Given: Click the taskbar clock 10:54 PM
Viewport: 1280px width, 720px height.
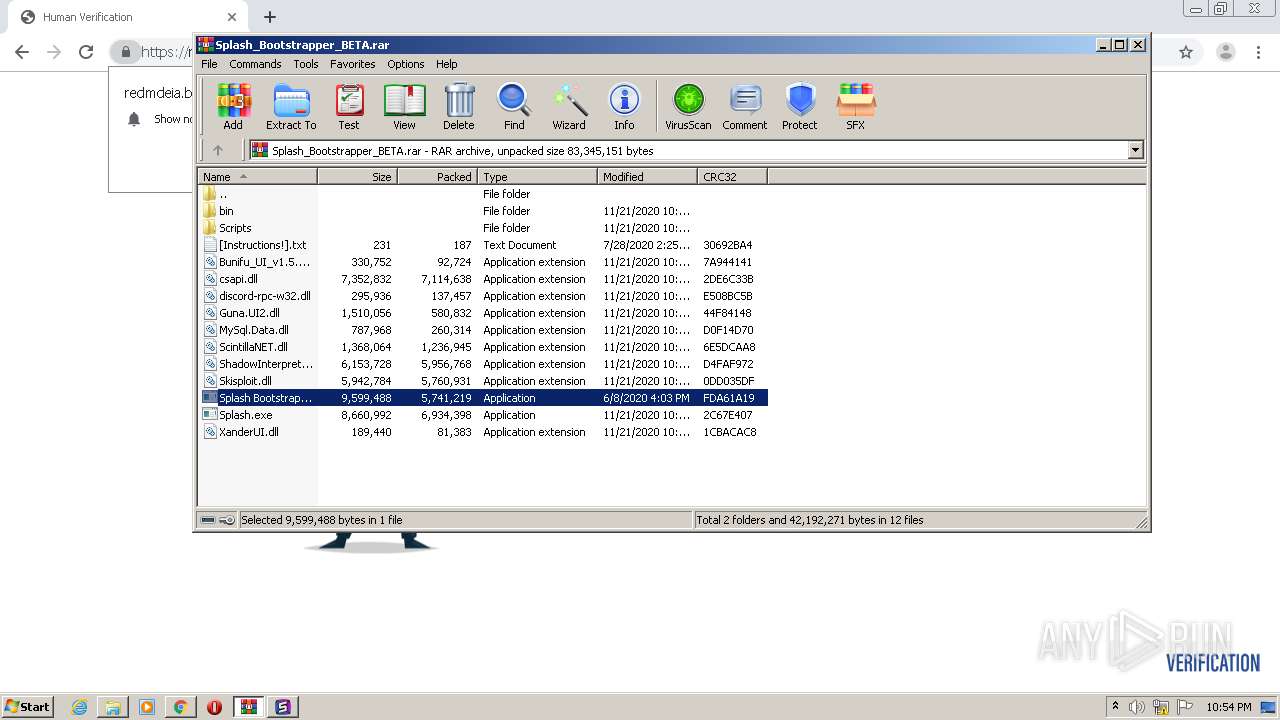Looking at the screenshot, I should click(1229, 707).
